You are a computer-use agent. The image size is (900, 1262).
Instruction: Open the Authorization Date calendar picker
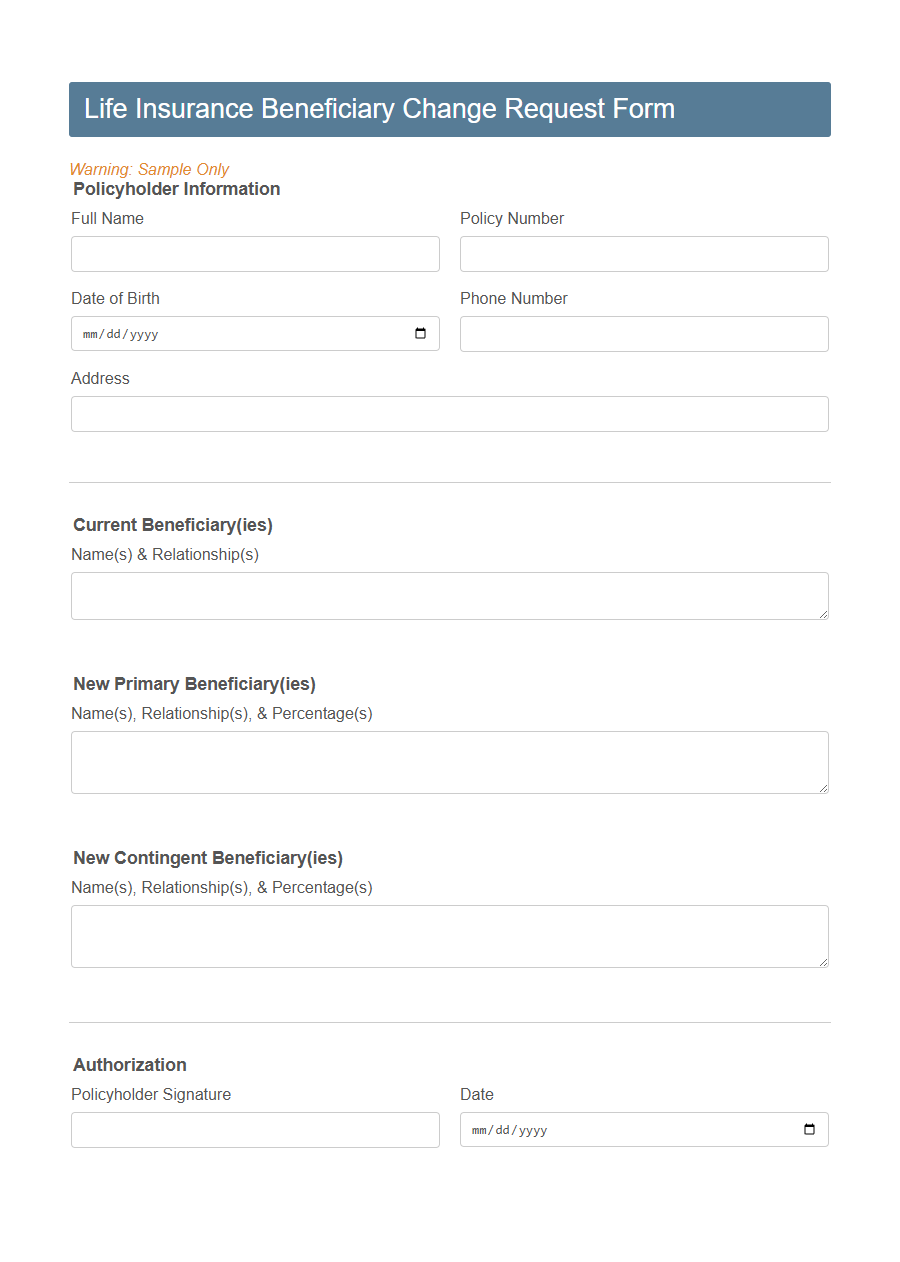(808, 1129)
